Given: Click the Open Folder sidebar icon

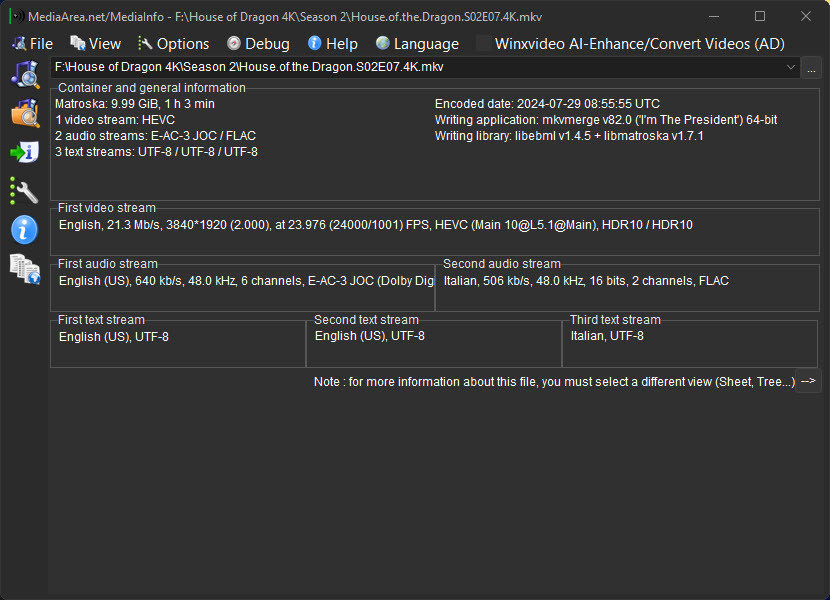Looking at the screenshot, I should 25,113.
